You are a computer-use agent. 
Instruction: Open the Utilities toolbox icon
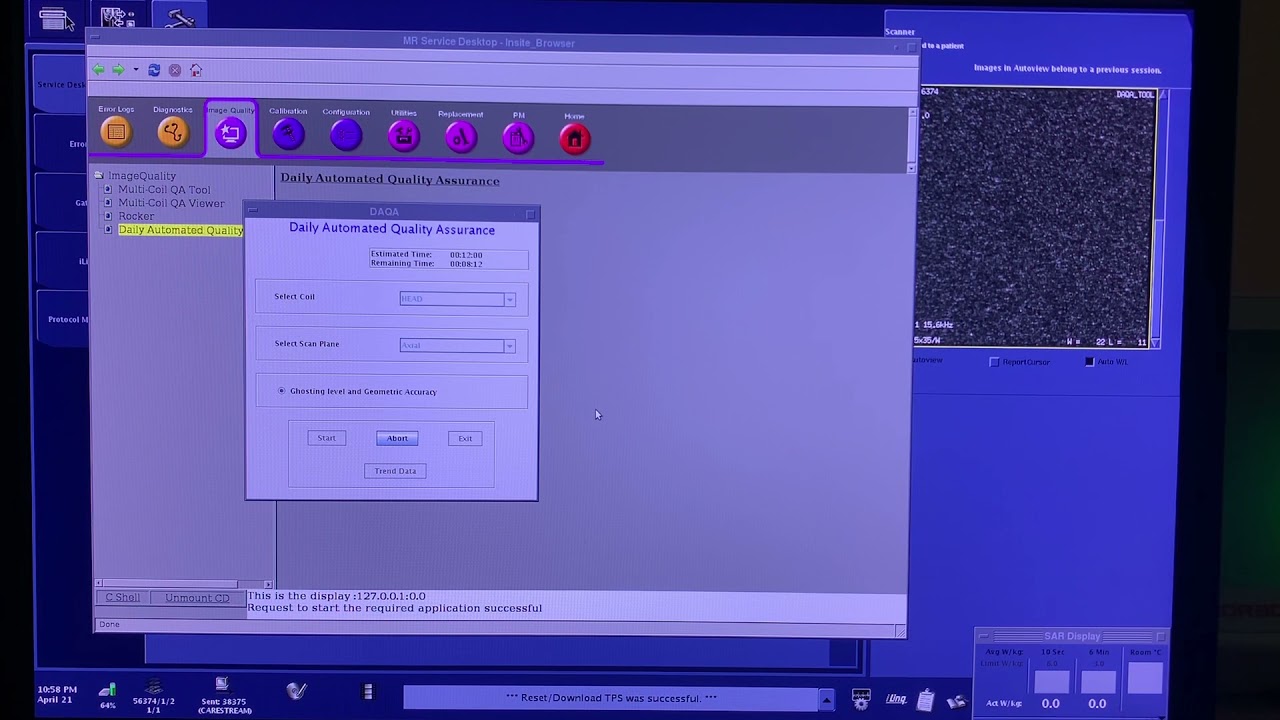(x=404, y=135)
